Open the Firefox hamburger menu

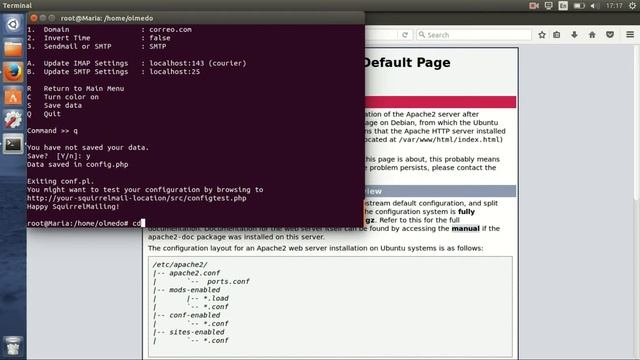tap(630, 35)
